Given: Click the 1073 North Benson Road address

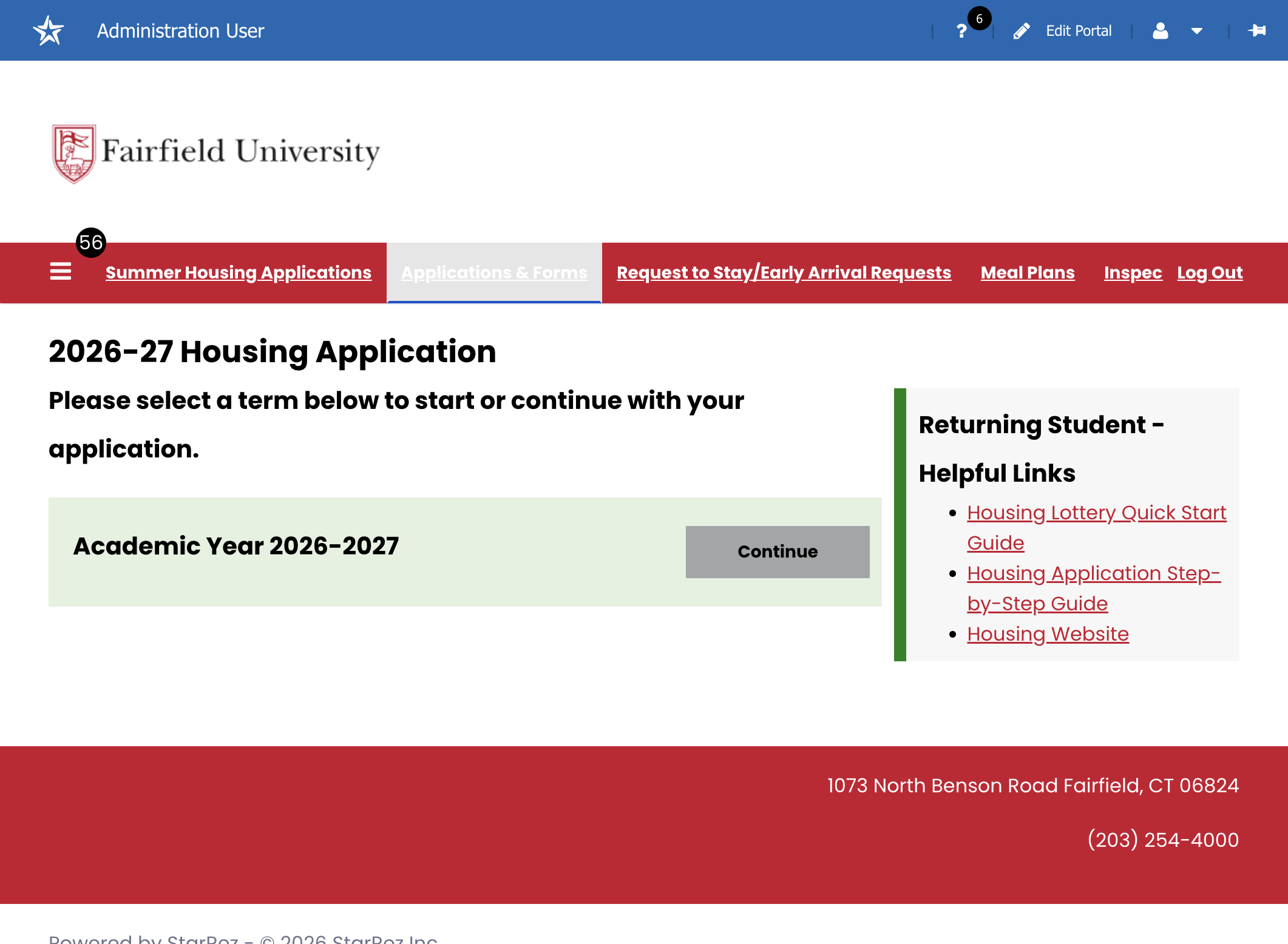Looking at the screenshot, I should click(x=1033, y=785).
